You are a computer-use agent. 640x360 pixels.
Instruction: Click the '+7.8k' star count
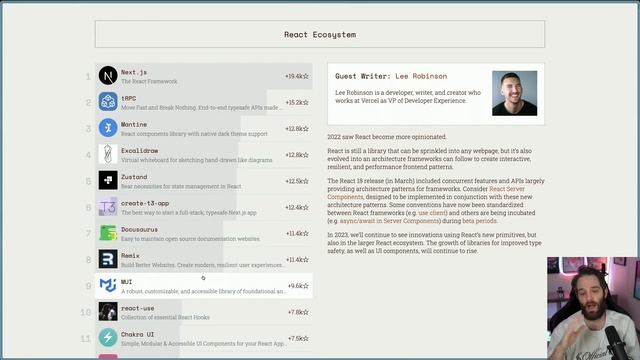(295, 312)
